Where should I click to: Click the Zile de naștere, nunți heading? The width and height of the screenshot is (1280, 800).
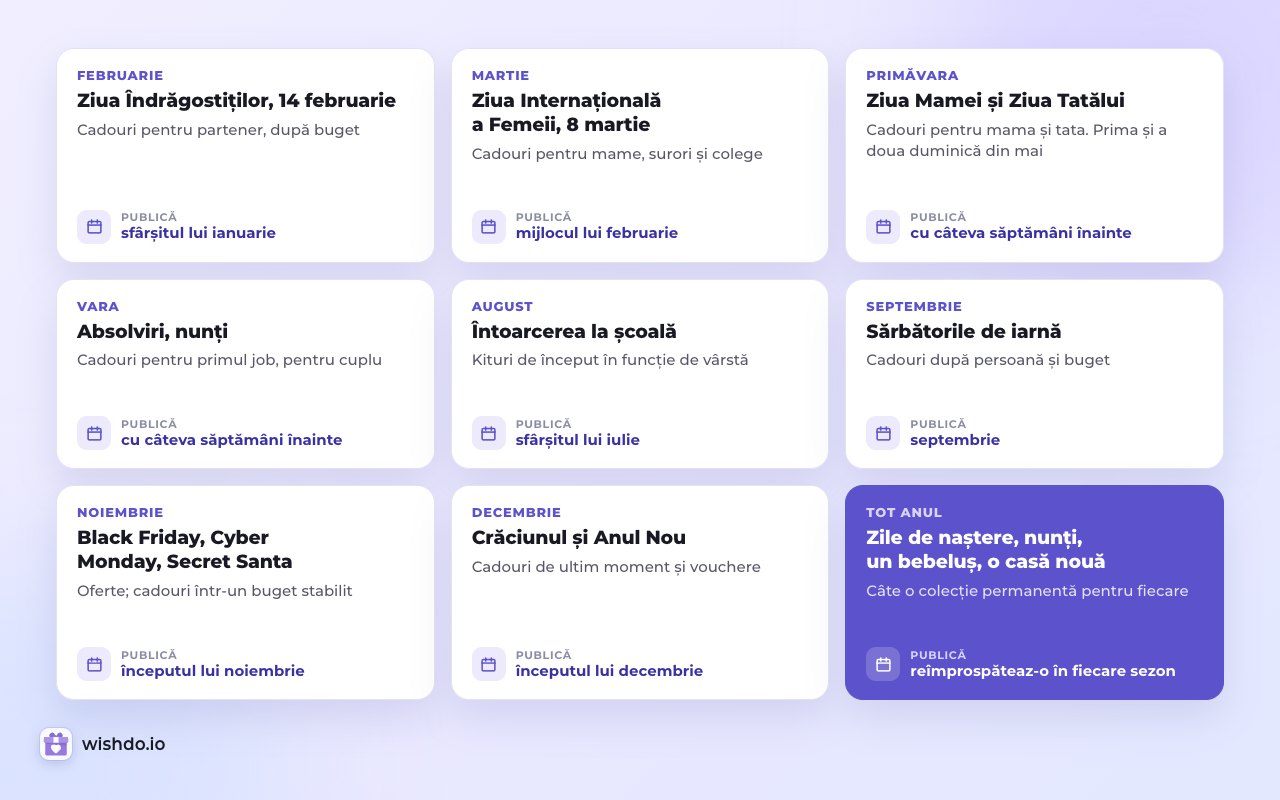[x=985, y=549]
